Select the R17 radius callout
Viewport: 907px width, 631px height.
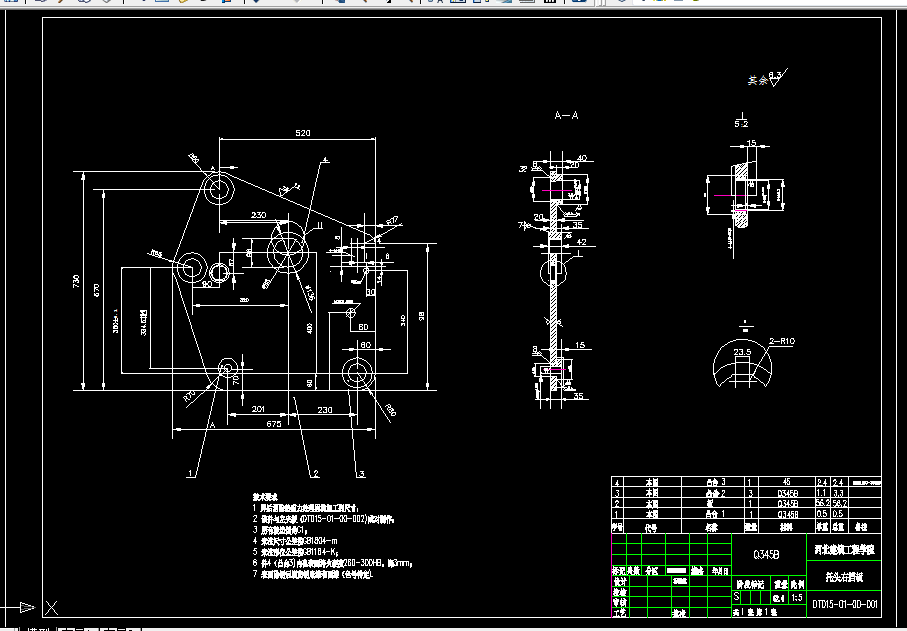[x=393, y=220]
